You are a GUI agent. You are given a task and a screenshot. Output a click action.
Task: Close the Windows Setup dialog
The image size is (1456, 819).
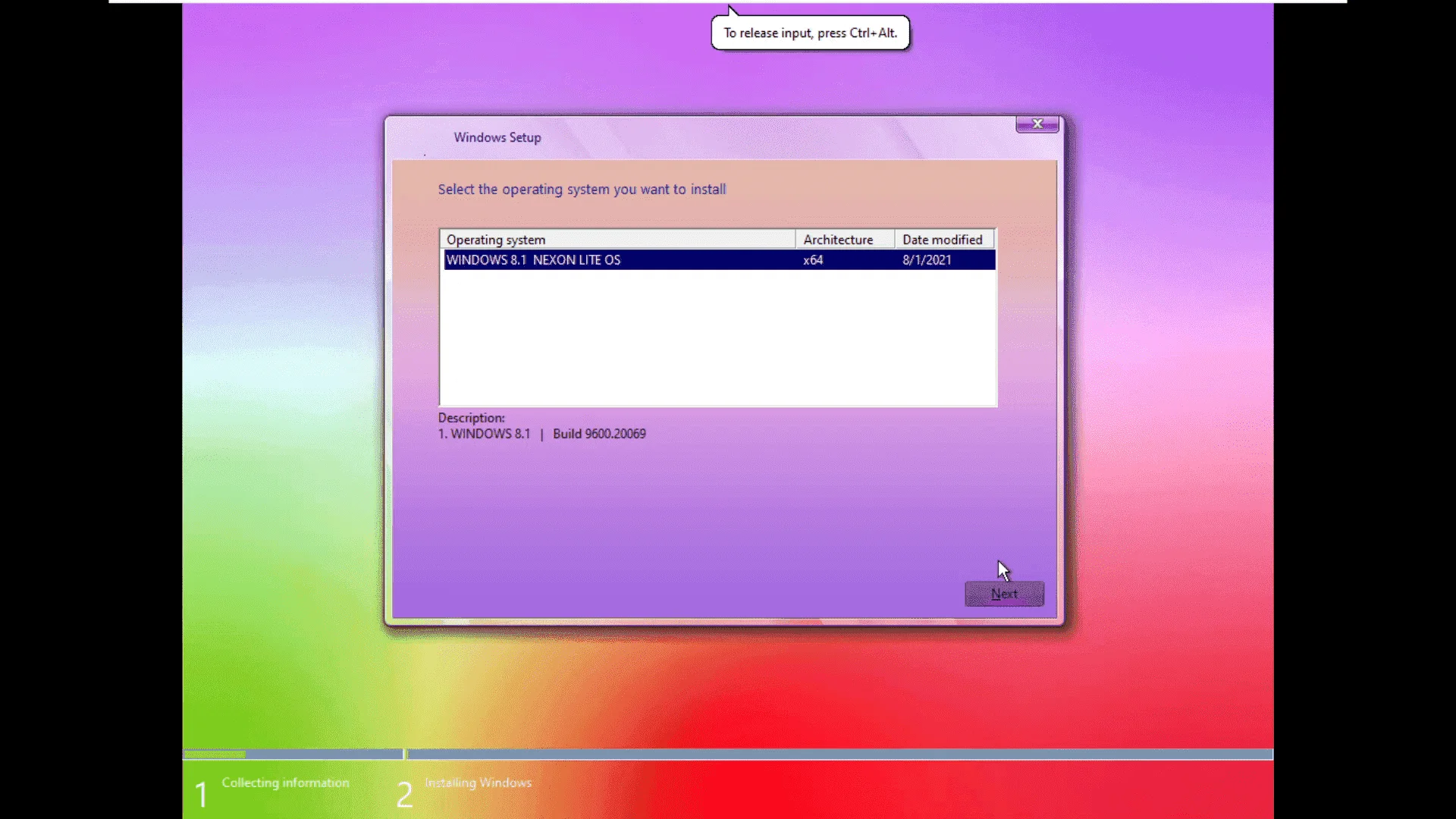point(1037,124)
